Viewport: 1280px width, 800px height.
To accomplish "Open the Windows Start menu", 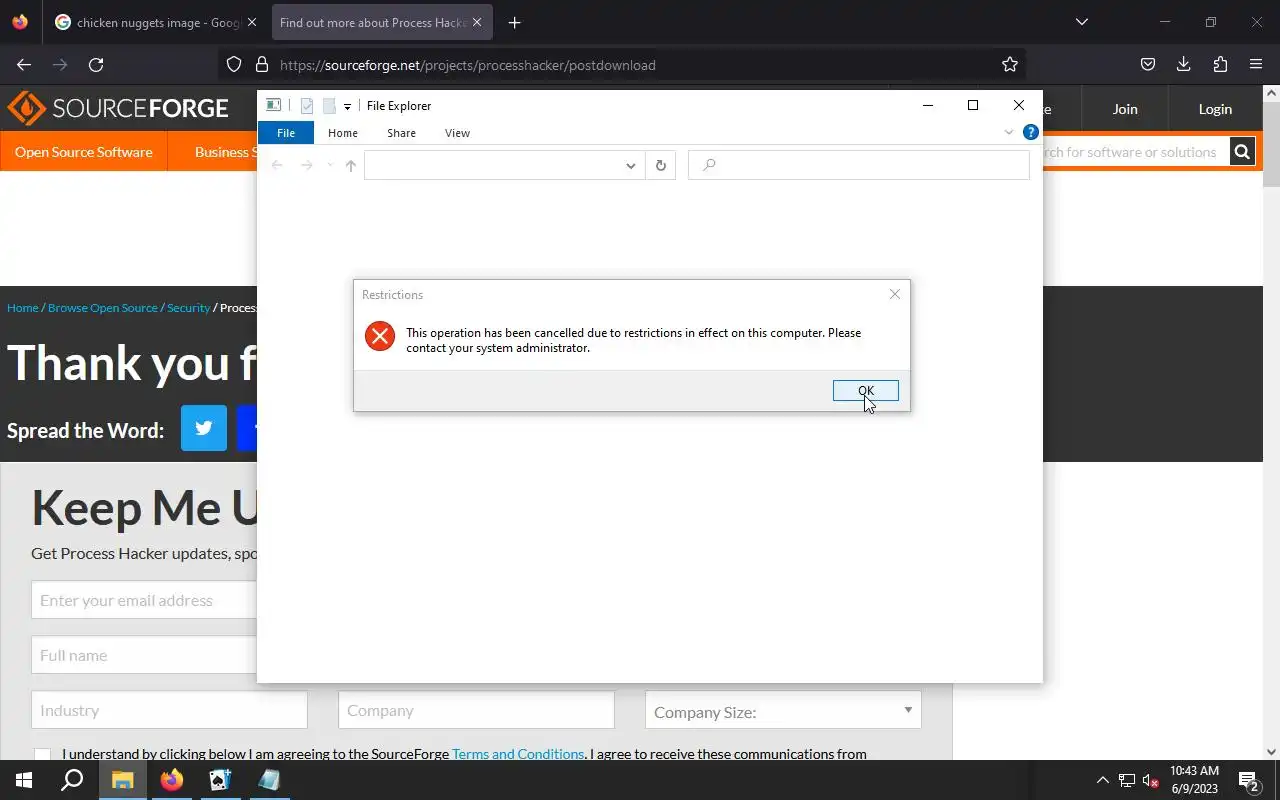I will tap(24, 780).
